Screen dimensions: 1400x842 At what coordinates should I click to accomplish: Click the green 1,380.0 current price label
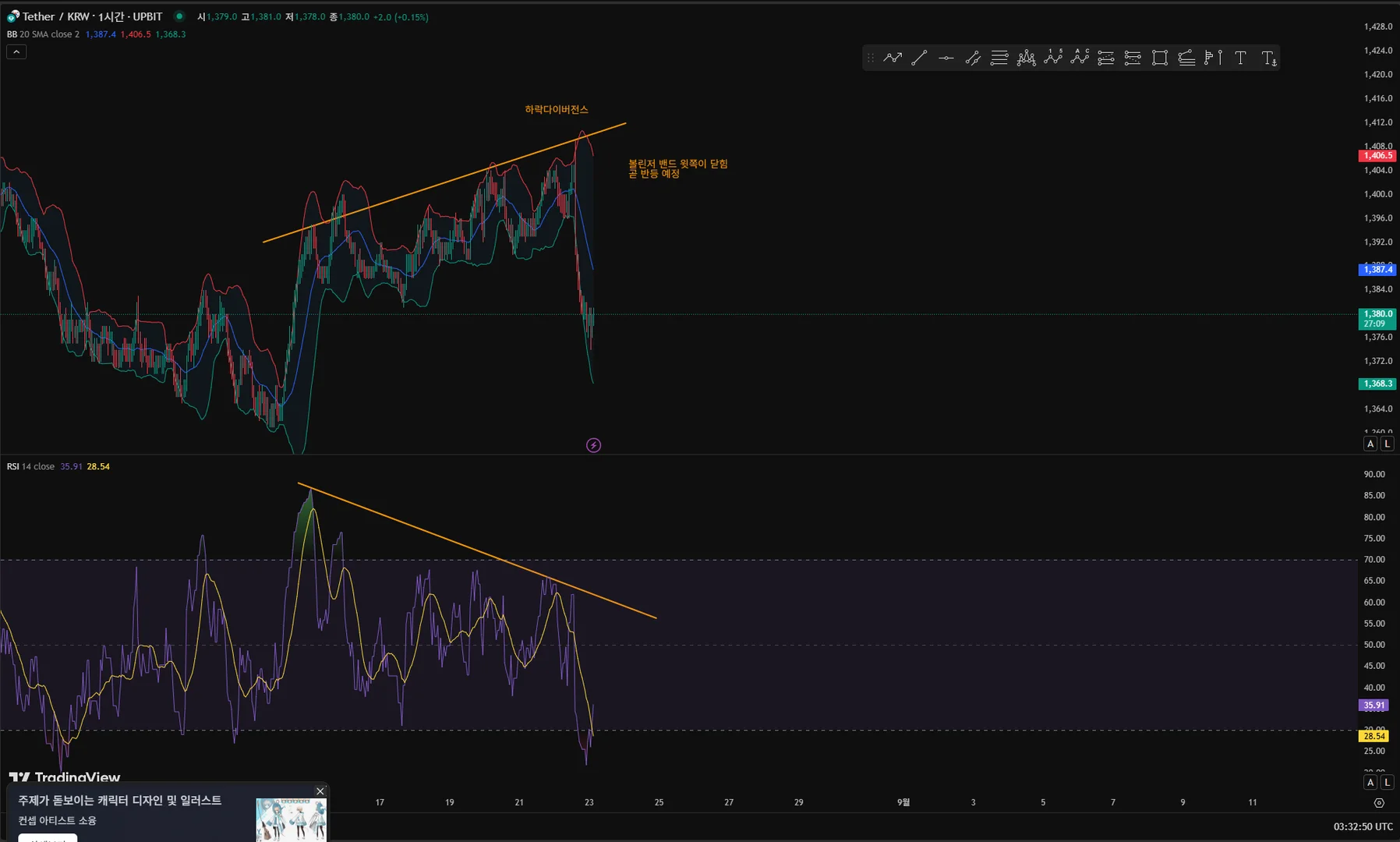coord(1377,319)
